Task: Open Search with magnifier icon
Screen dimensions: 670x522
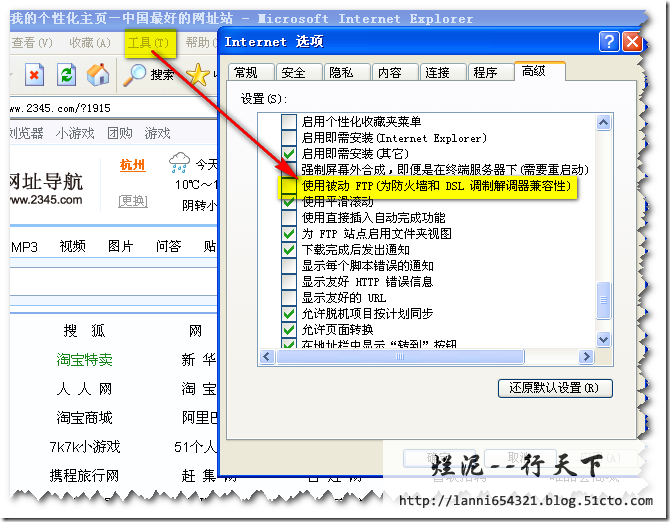Action: tap(135, 74)
